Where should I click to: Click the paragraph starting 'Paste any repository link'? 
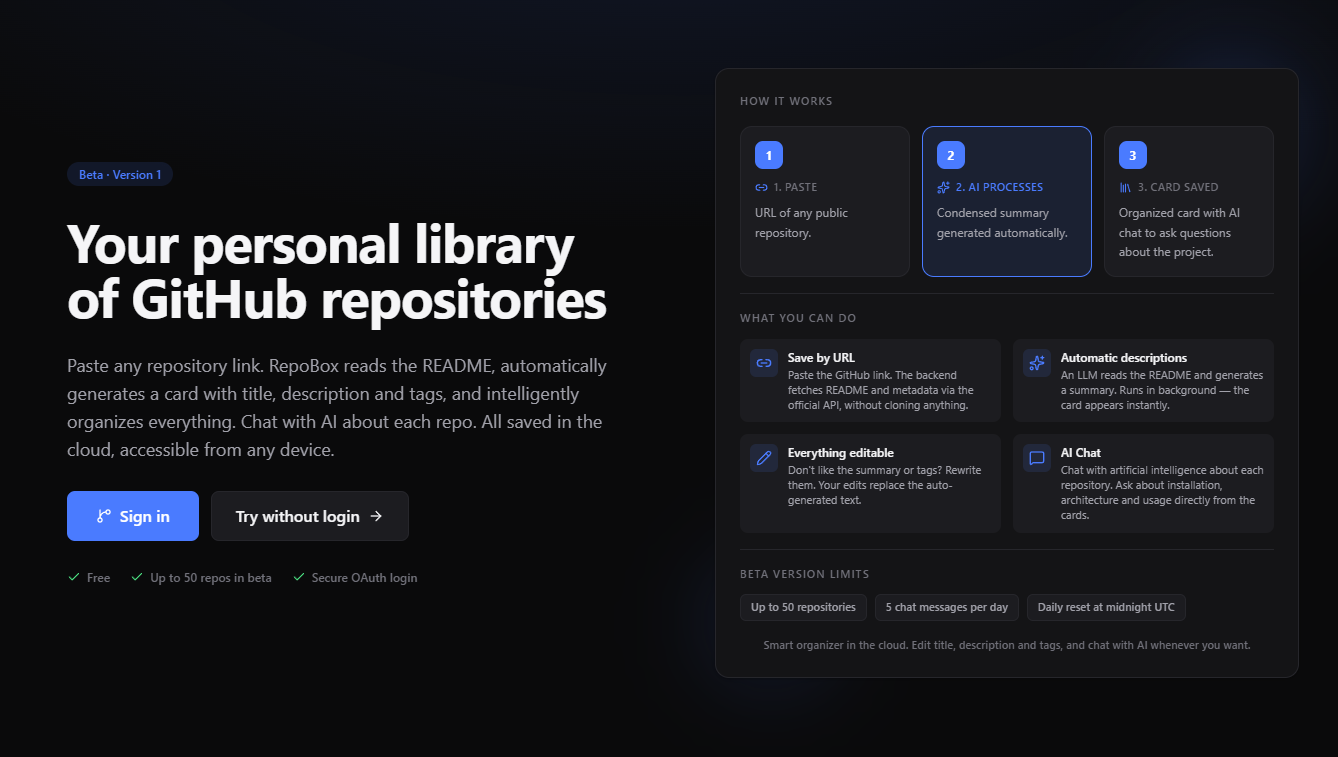[337, 408]
